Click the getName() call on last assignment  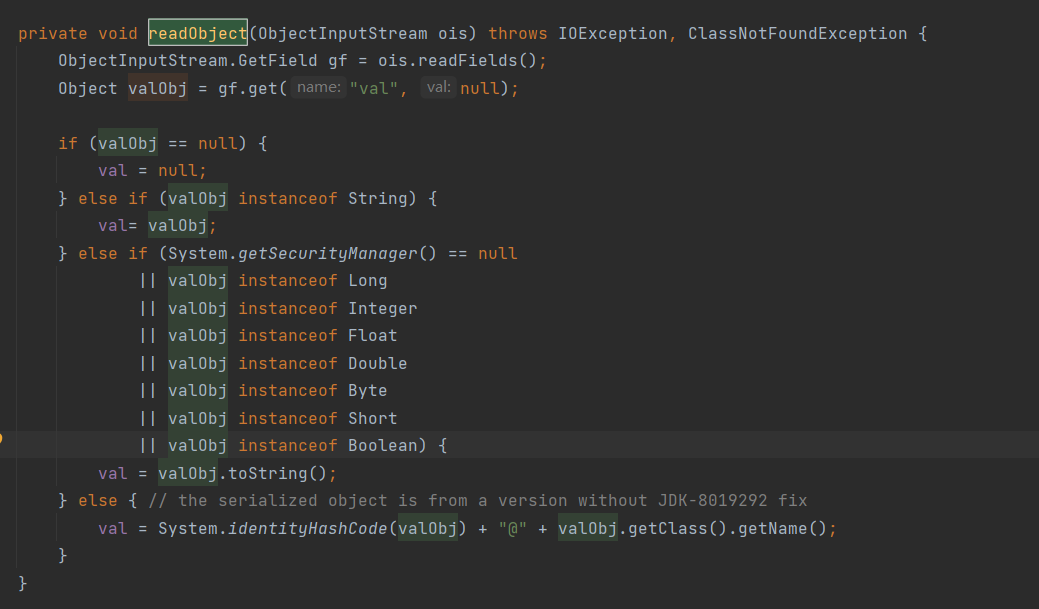(782, 528)
